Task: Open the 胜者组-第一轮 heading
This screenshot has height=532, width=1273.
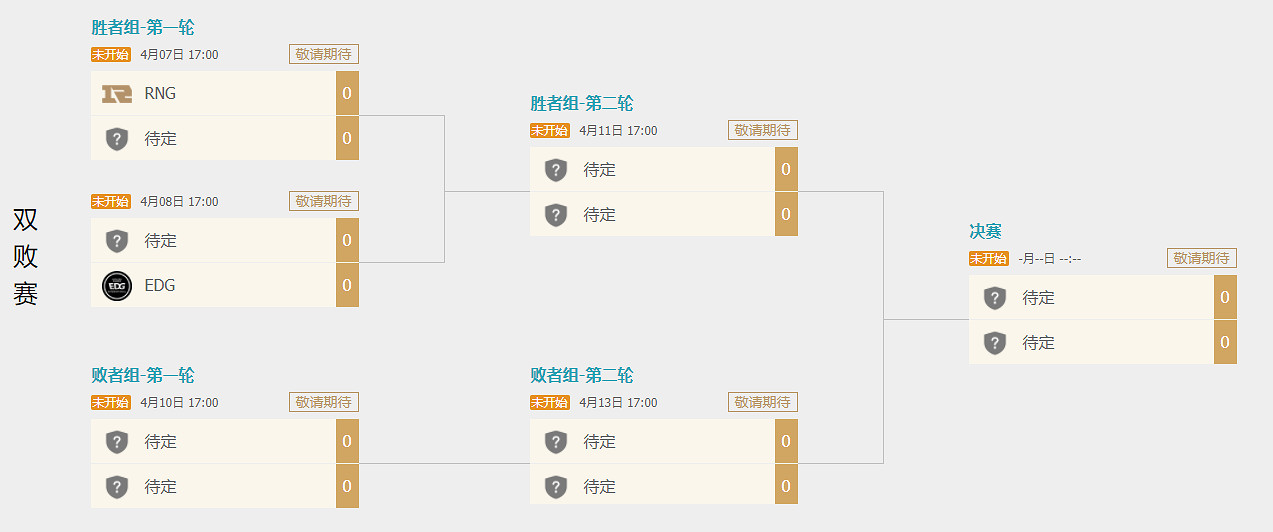Action: 143,28
